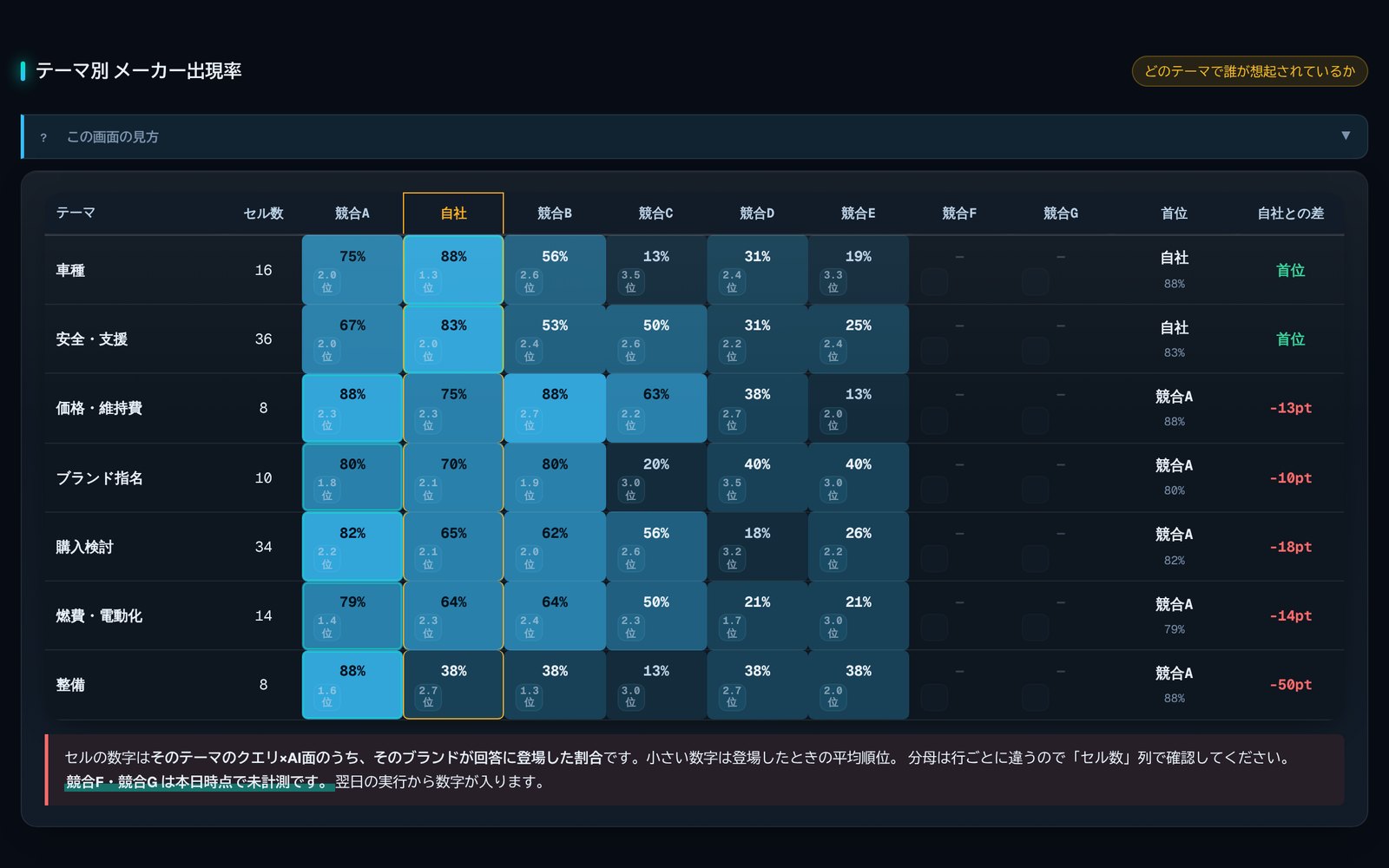Click the 首位 column header
The width and height of the screenshot is (1389, 868).
tap(1174, 214)
